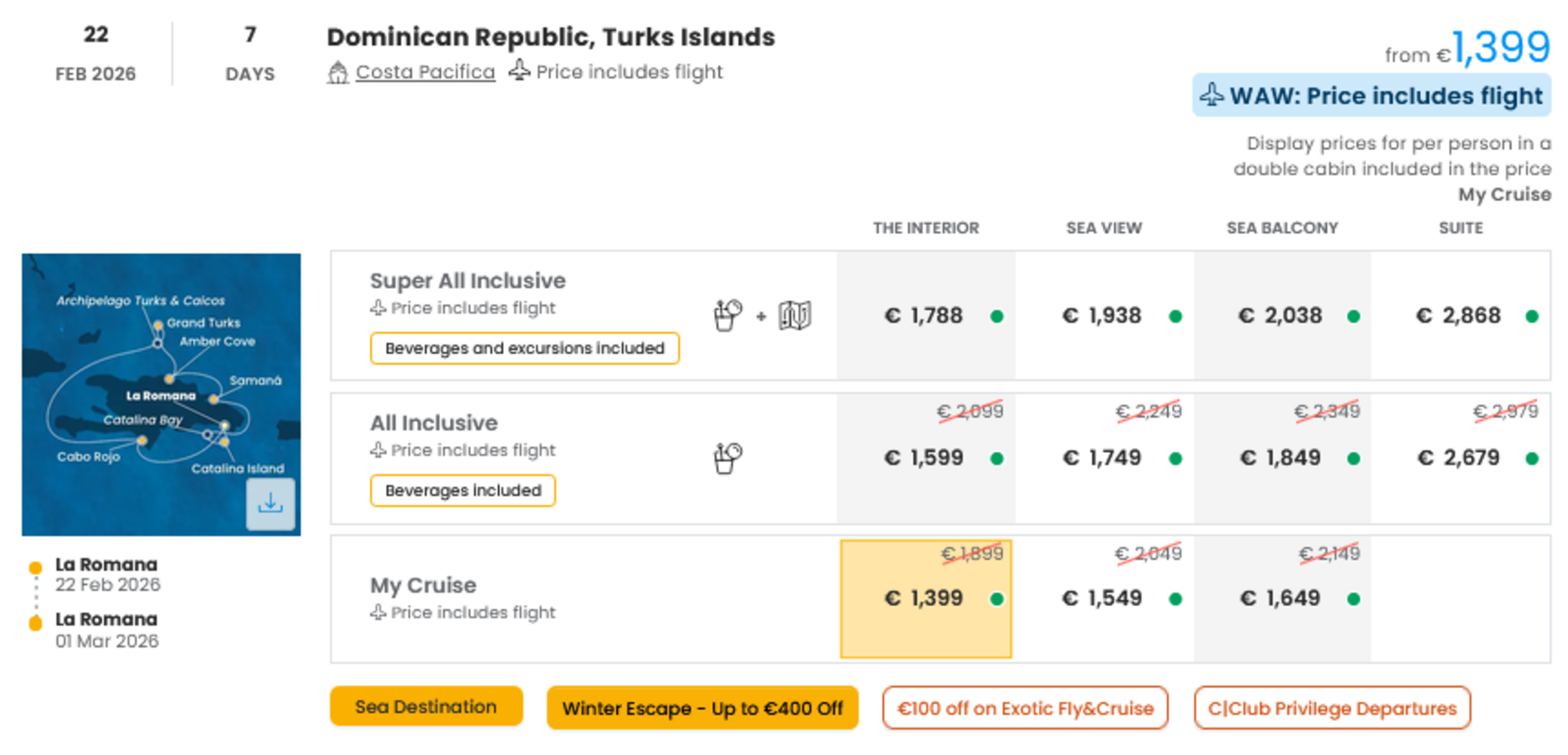Download the itinerary map image
1568x755 pixels.
pyautogui.click(x=270, y=503)
